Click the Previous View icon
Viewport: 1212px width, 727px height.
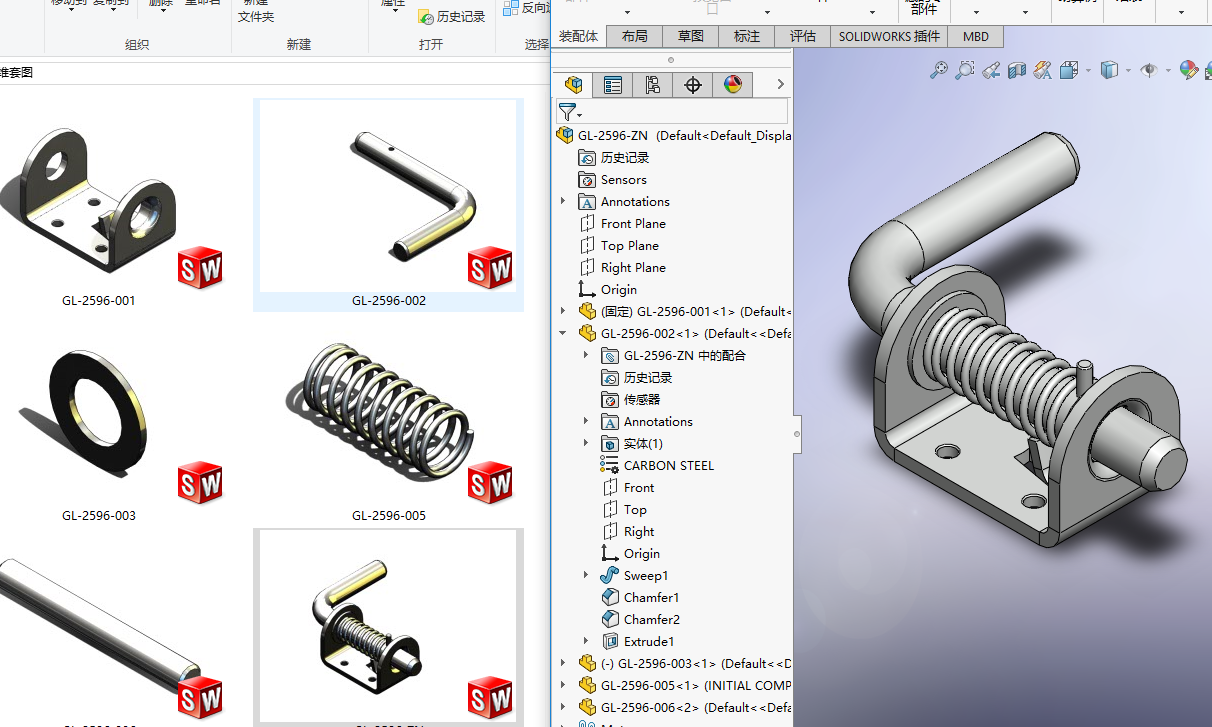pos(991,70)
